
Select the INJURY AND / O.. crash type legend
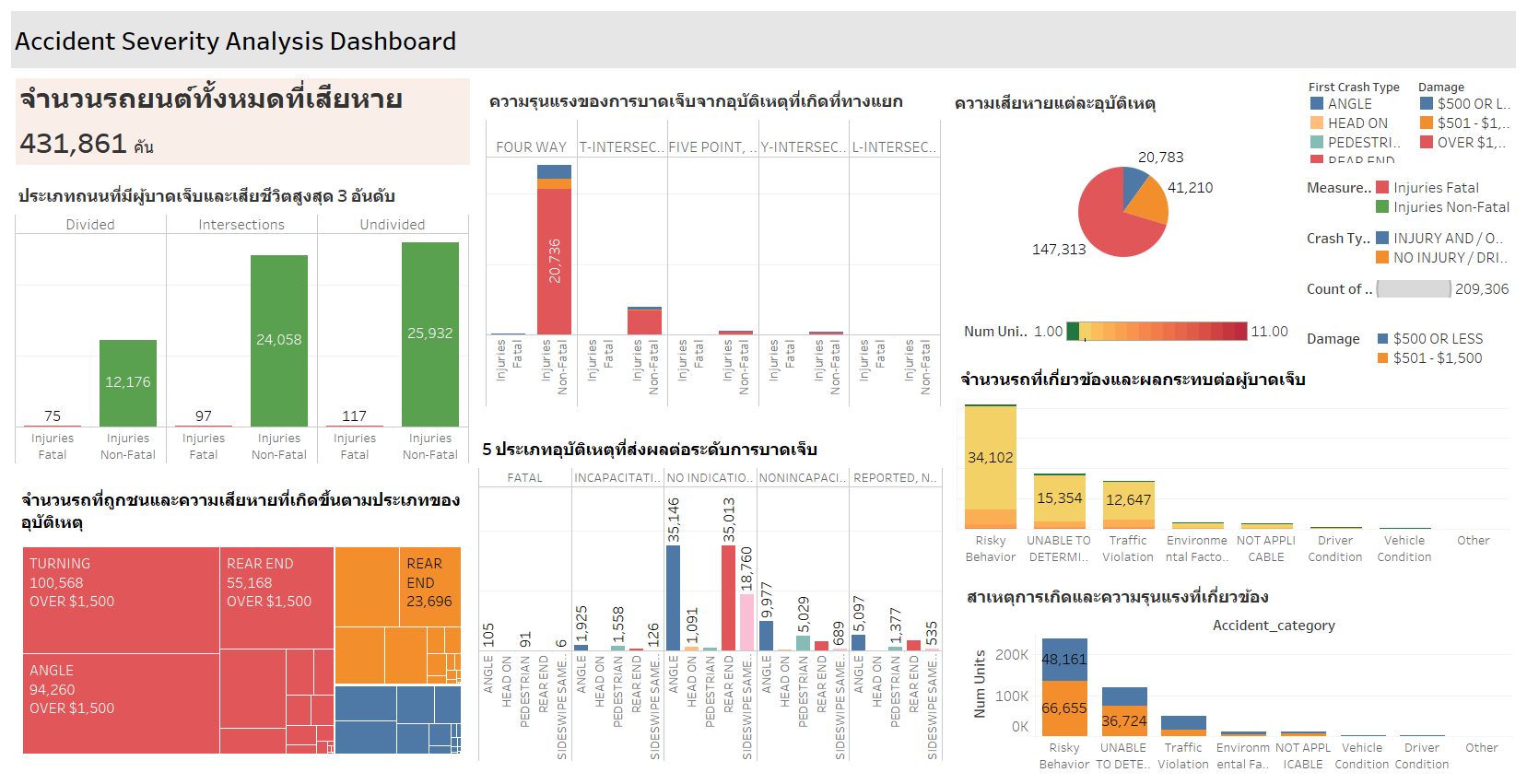[1439, 238]
